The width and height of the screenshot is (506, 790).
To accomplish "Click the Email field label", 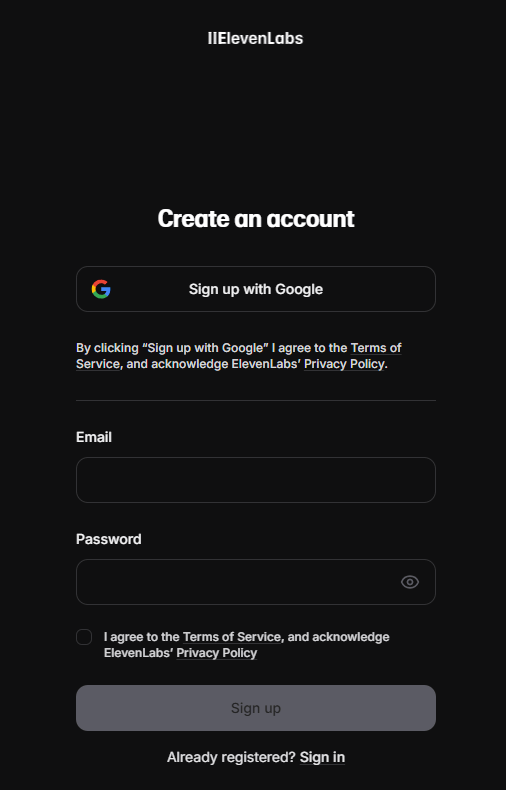I will tap(94, 437).
